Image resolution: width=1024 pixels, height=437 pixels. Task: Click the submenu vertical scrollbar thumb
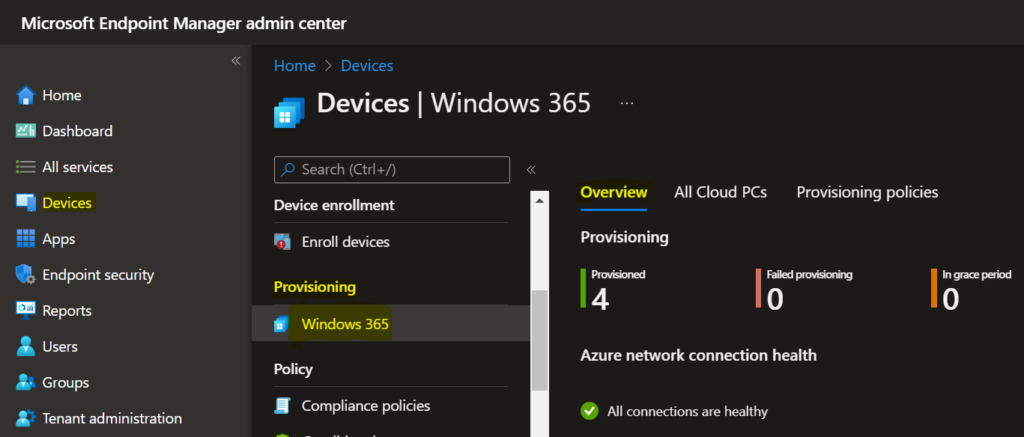[539, 340]
